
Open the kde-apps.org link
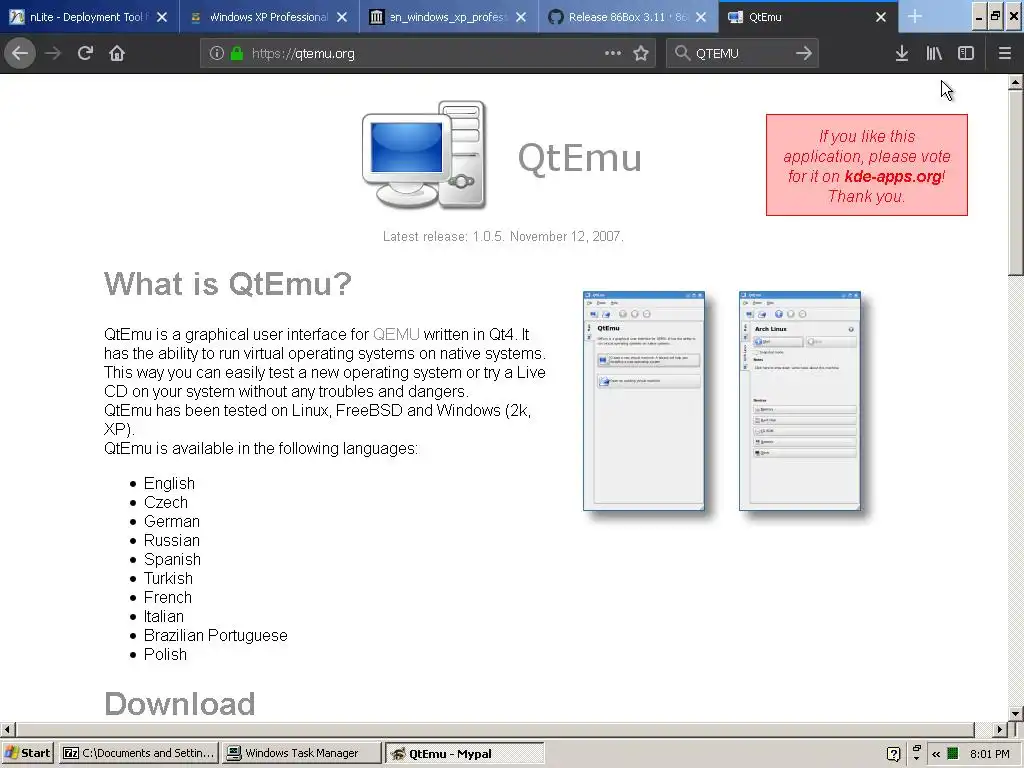coord(893,176)
